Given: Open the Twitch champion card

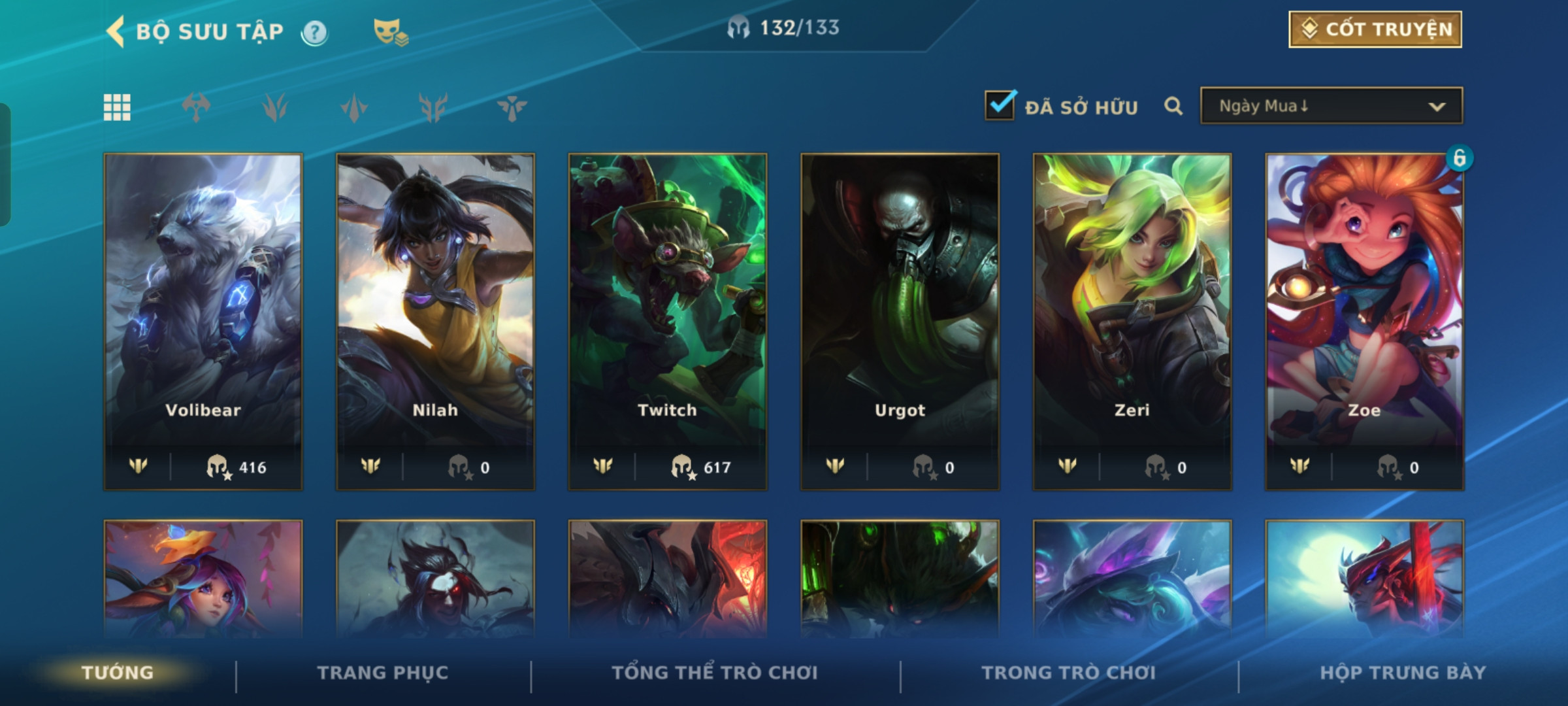Looking at the screenshot, I should (x=668, y=322).
